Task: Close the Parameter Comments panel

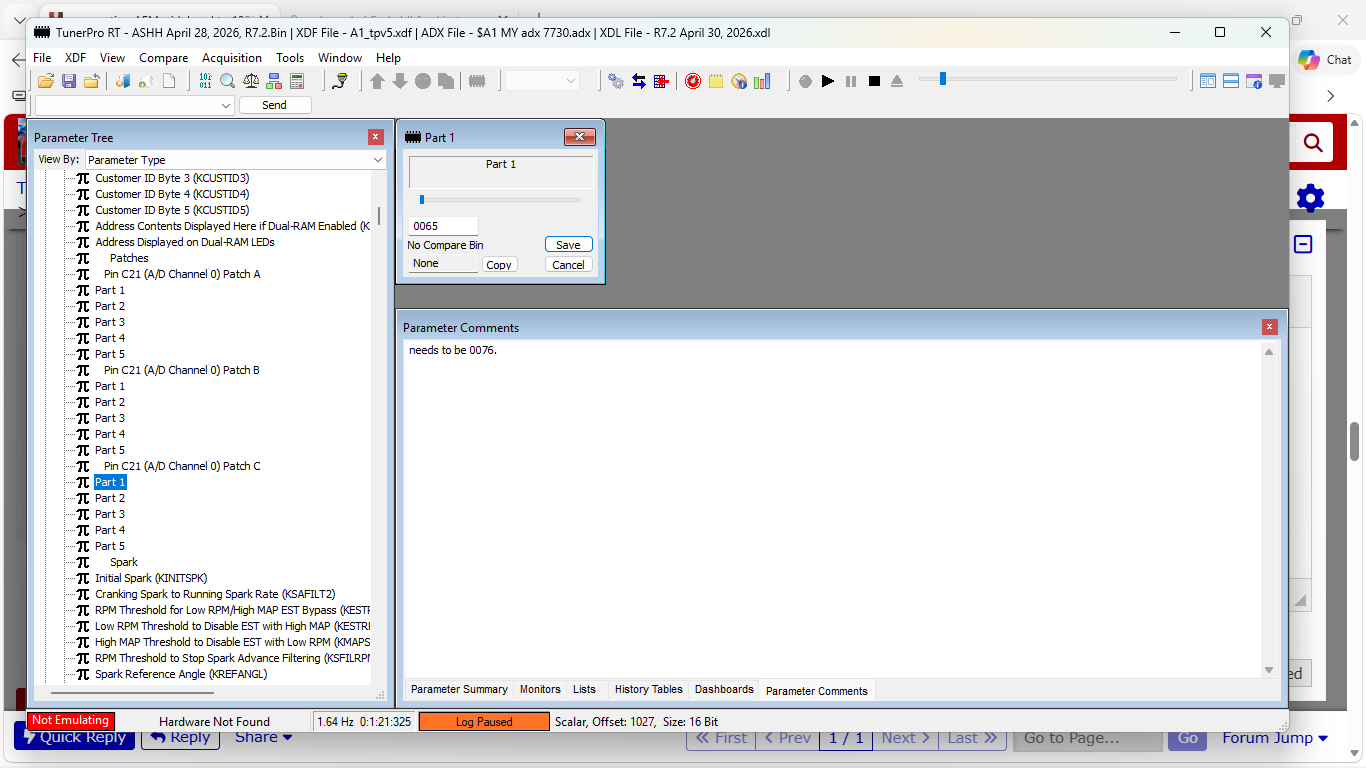Action: click(1269, 327)
